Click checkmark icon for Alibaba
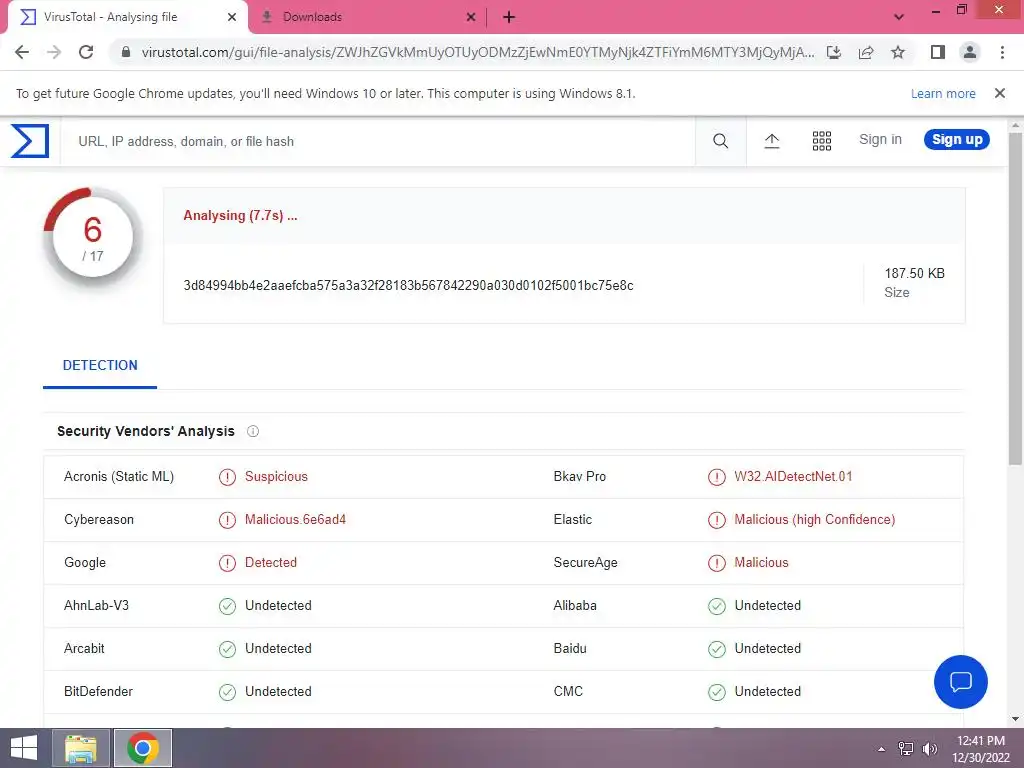 click(x=716, y=606)
